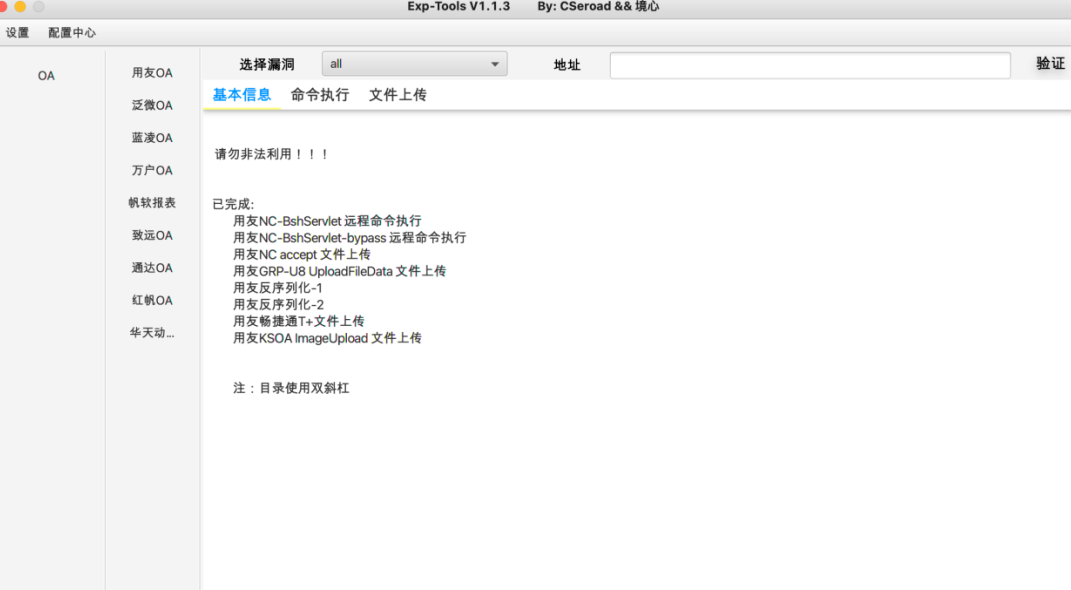This screenshot has height=590, width=1071.
Task: Switch to the 基本信息 tab
Action: (x=242, y=95)
